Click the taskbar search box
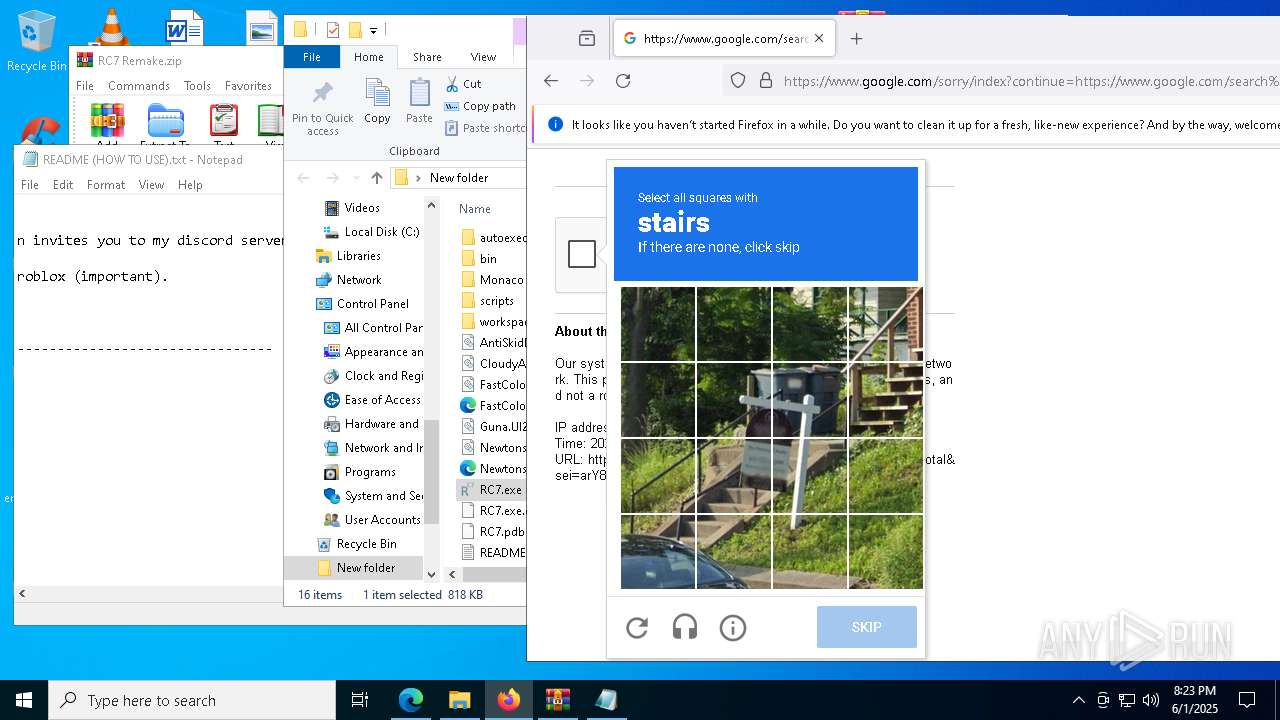Image resolution: width=1280 pixels, height=720 pixels. coord(192,700)
